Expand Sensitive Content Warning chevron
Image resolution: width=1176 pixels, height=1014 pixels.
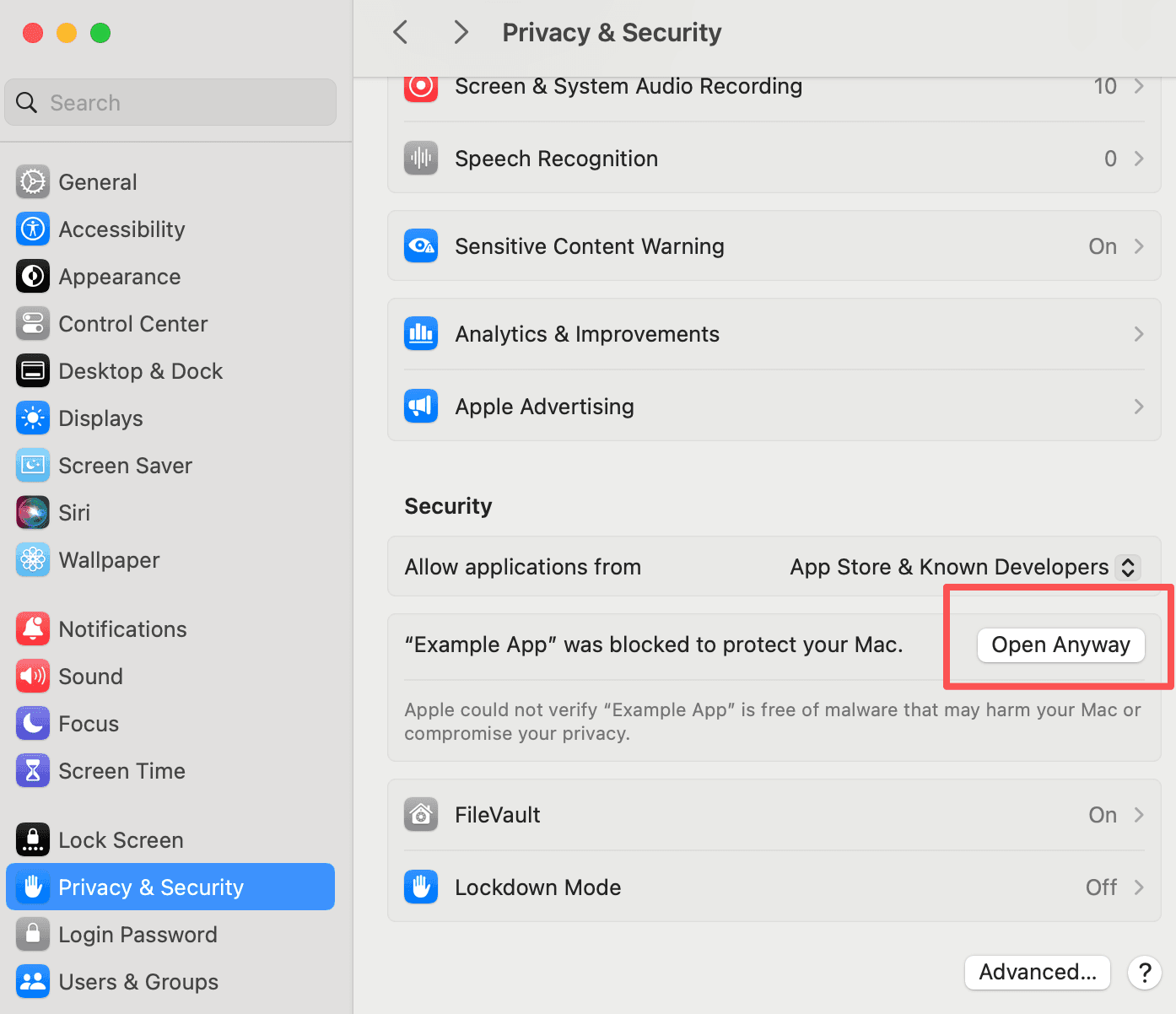pos(1139,246)
